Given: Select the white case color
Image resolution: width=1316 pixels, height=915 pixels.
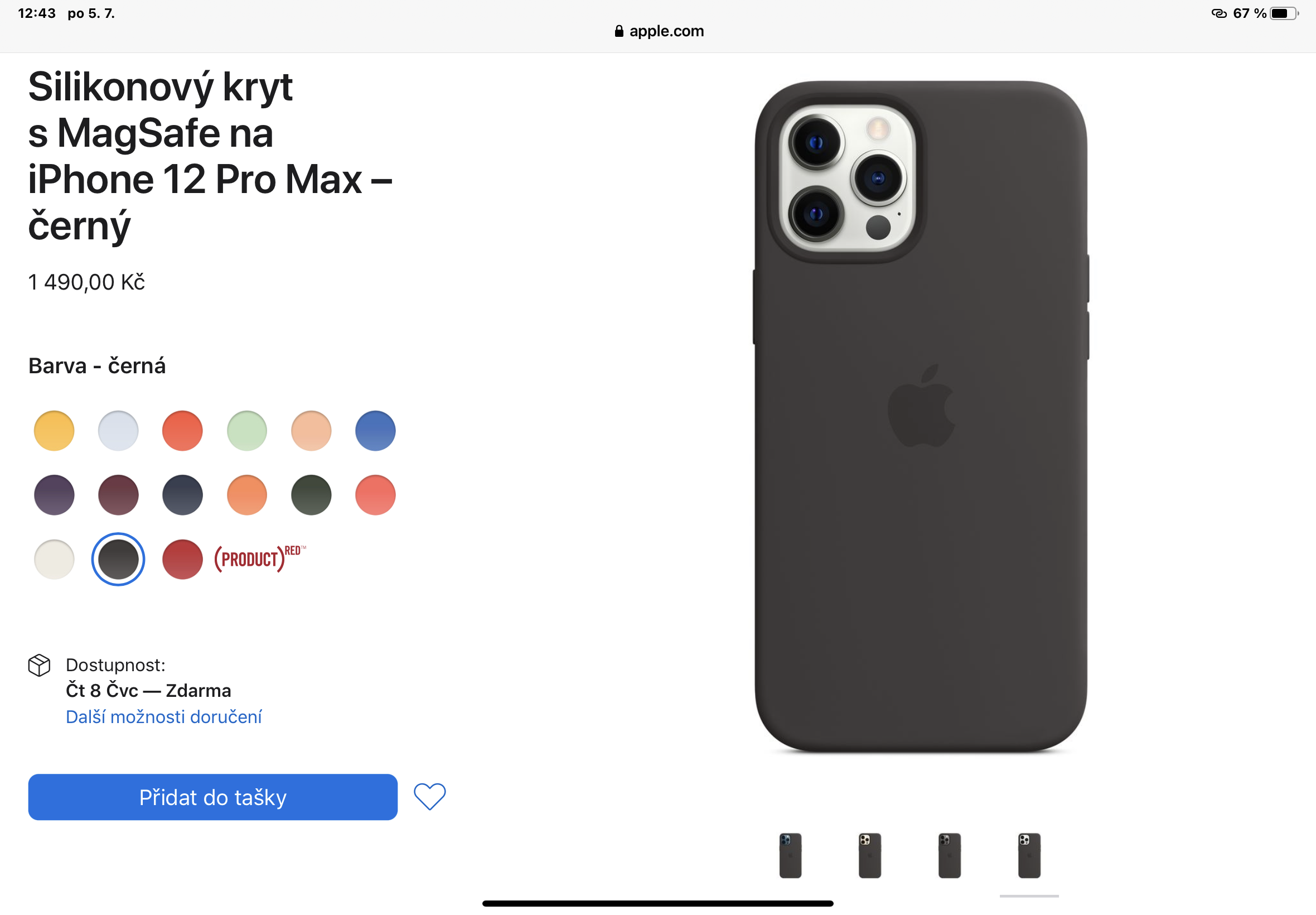Looking at the screenshot, I should coord(55,559).
